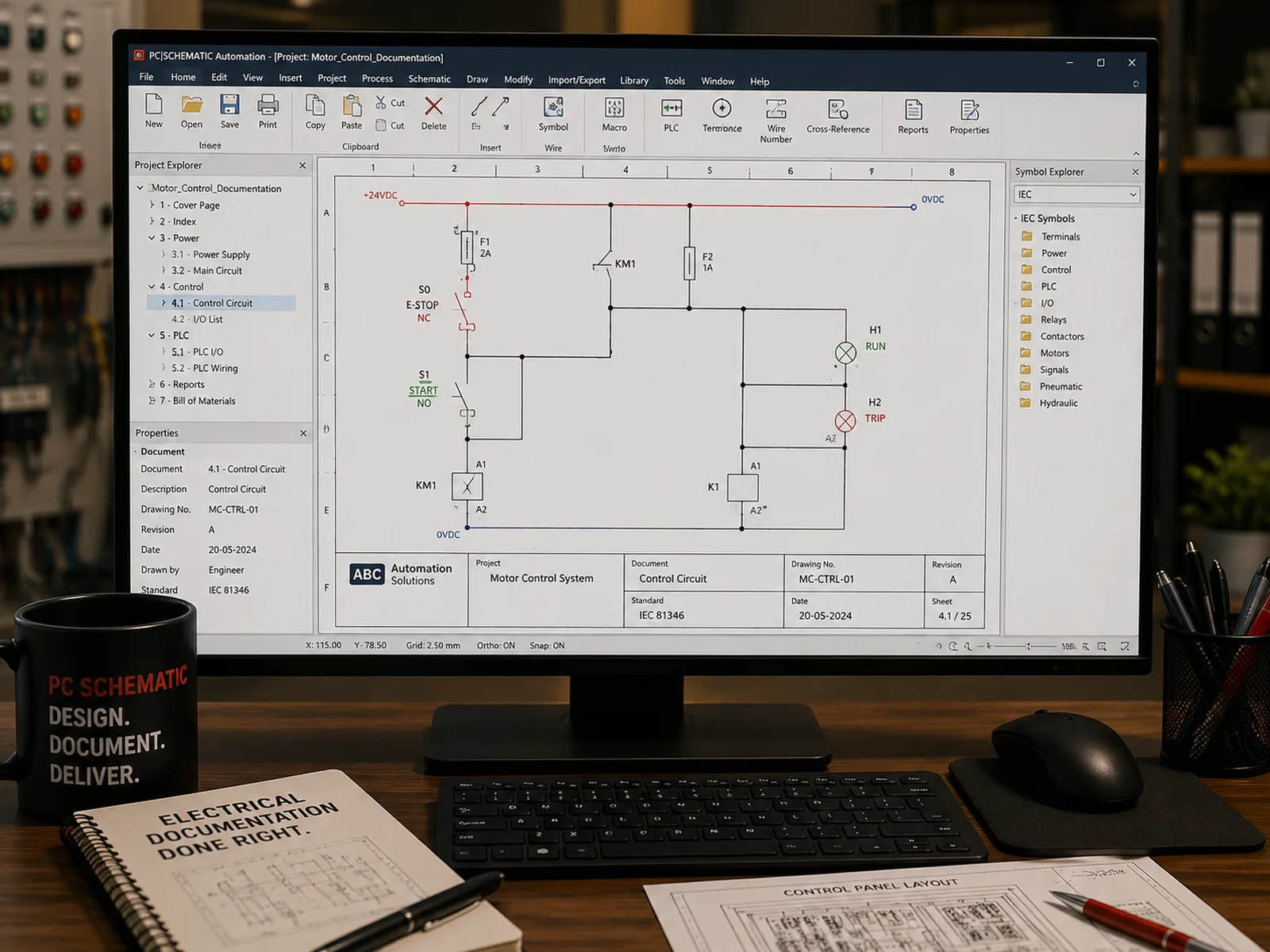Toggle Ortho: ON in status bar
1270x952 pixels.
click(x=496, y=646)
